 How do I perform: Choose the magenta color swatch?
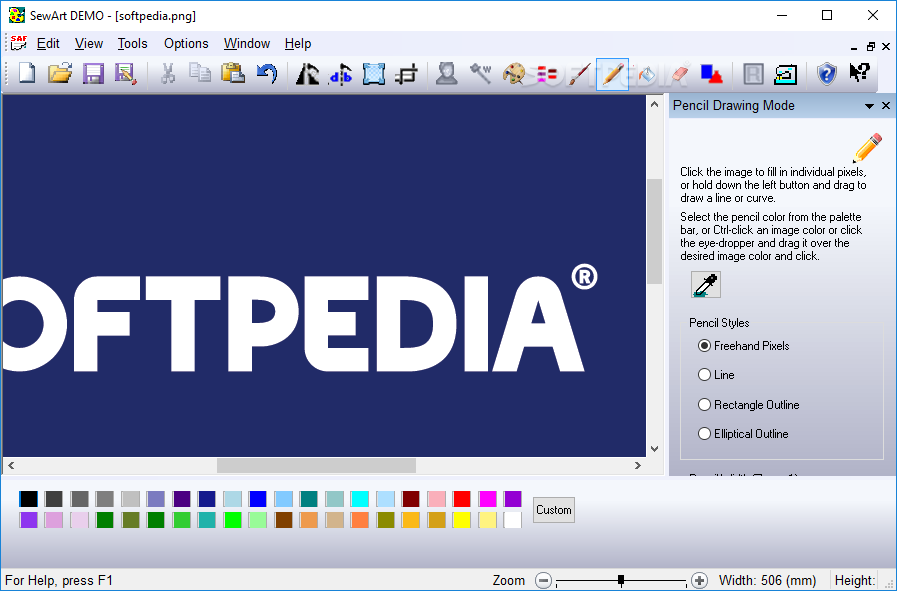click(487, 499)
